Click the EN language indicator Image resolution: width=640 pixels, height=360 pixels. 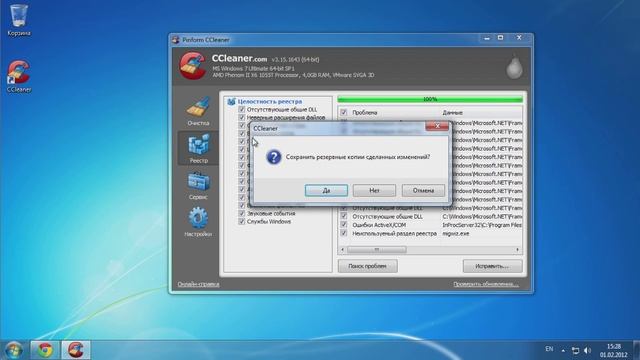(x=549, y=349)
